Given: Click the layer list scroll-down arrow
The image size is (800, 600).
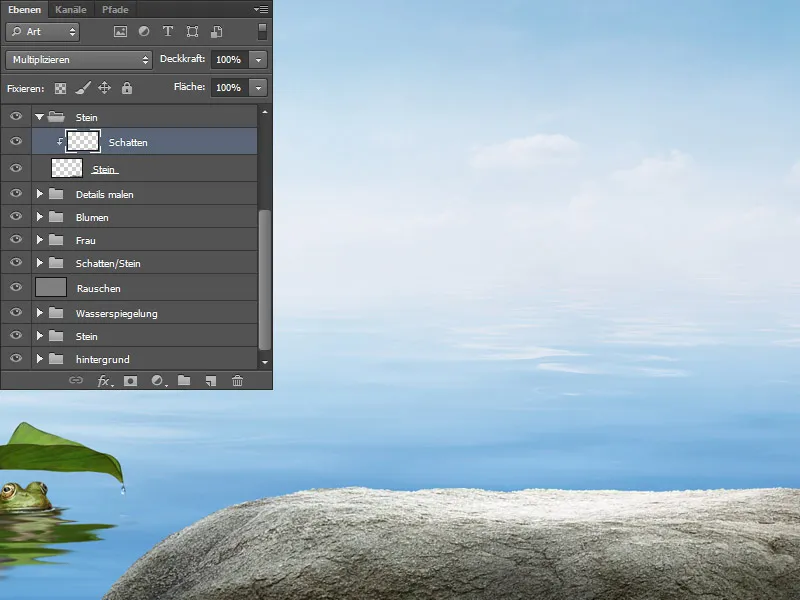Looking at the screenshot, I should click(264, 362).
